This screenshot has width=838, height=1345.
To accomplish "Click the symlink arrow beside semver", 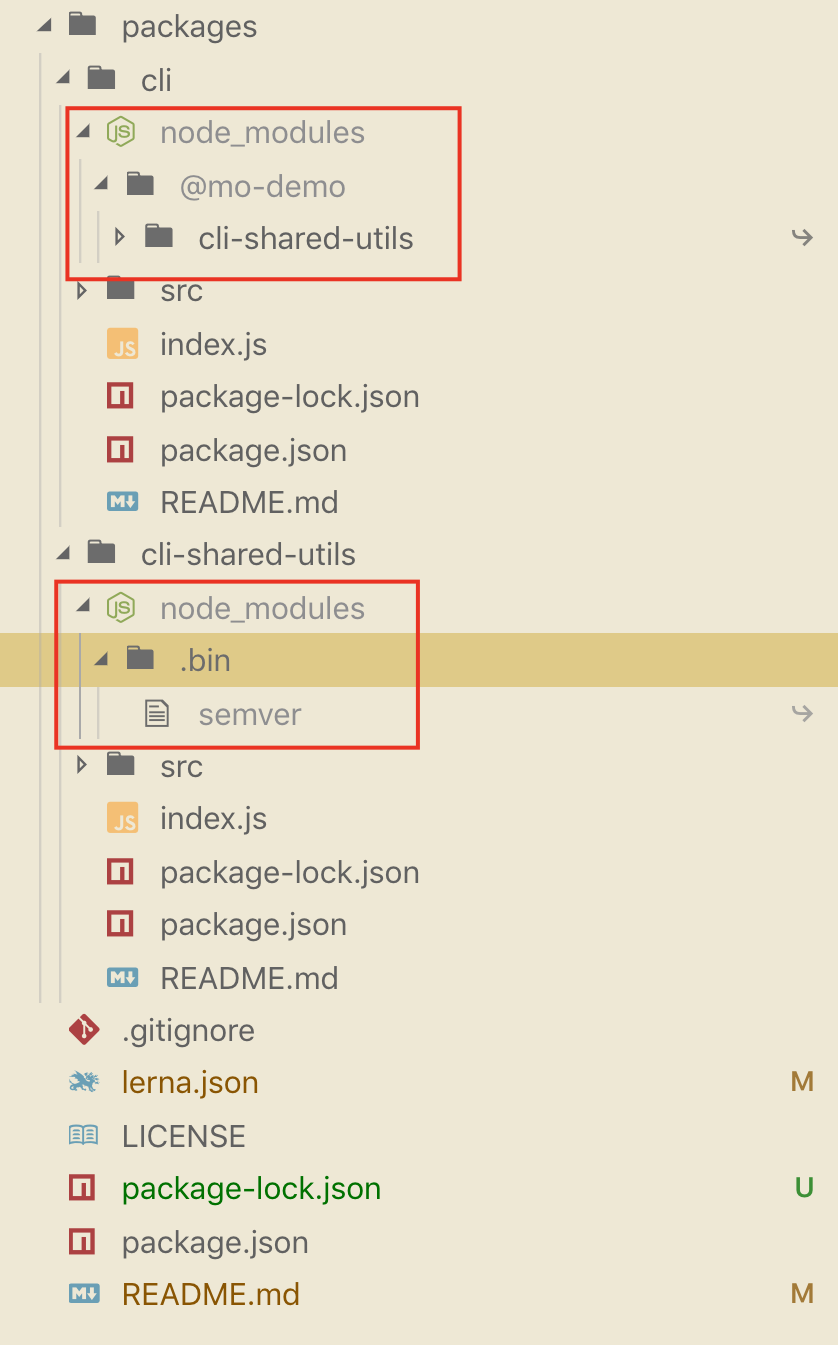I will pyautogui.click(x=801, y=713).
